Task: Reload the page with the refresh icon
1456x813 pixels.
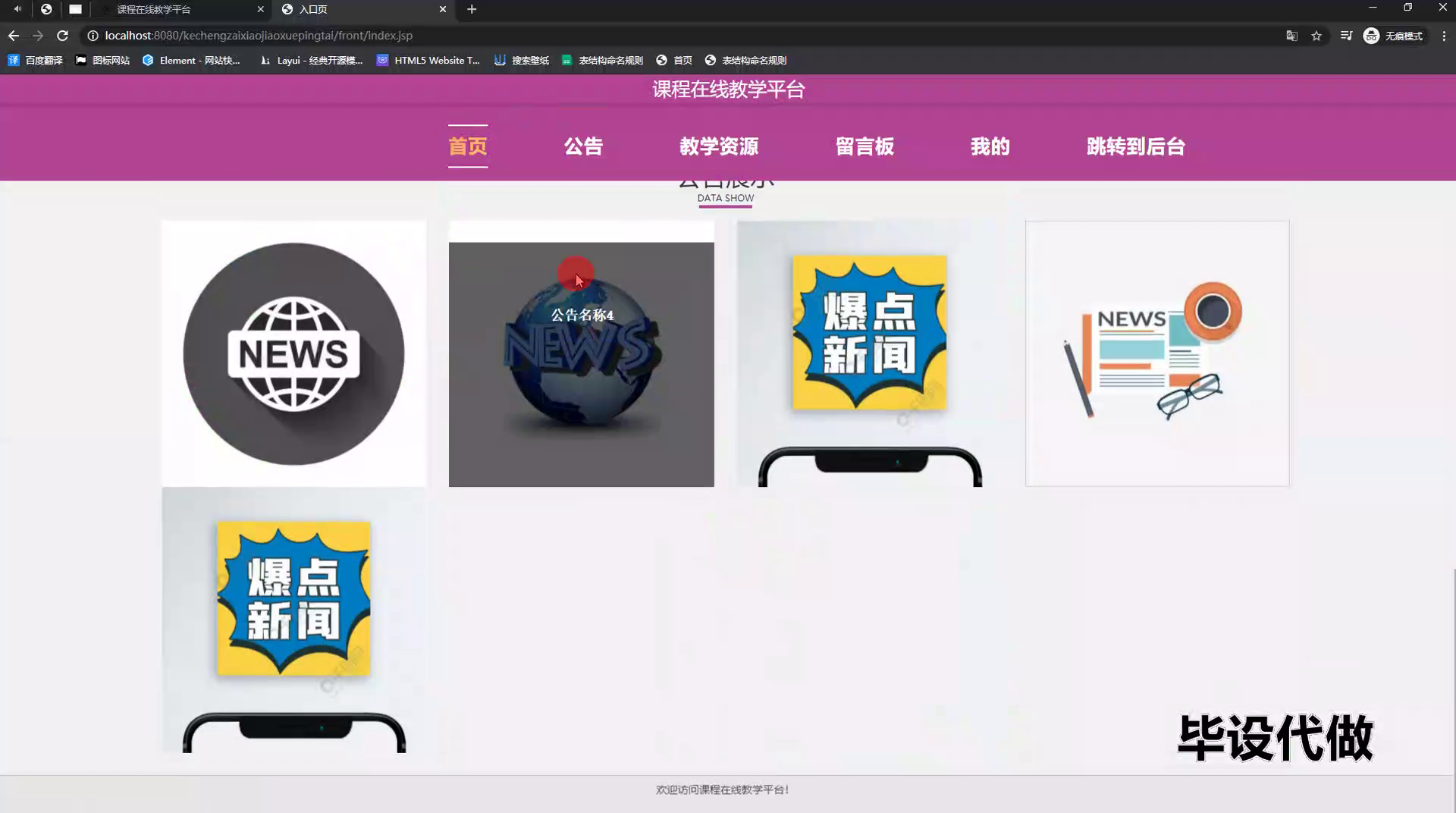Action: [x=63, y=36]
